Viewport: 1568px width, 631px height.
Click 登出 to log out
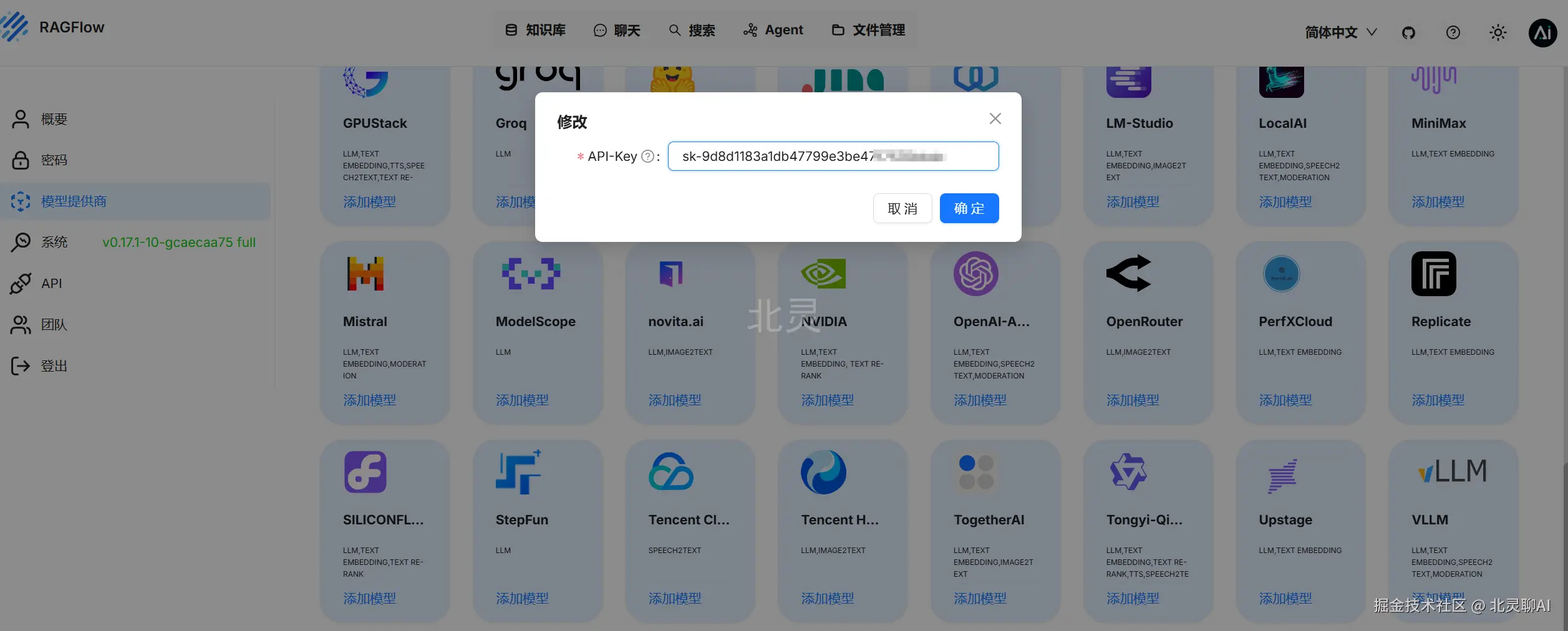[x=136, y=365]
